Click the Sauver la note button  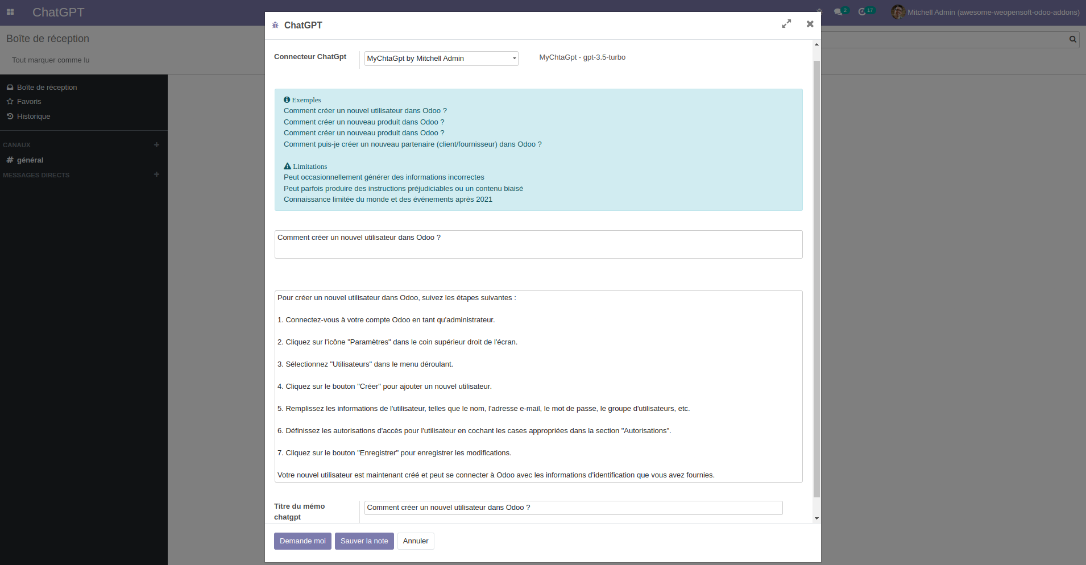[x=364, y=541]
